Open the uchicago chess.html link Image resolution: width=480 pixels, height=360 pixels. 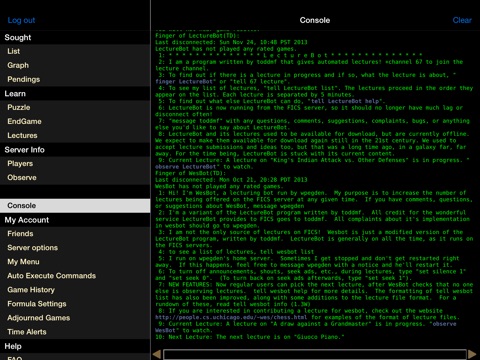(232, 317)
